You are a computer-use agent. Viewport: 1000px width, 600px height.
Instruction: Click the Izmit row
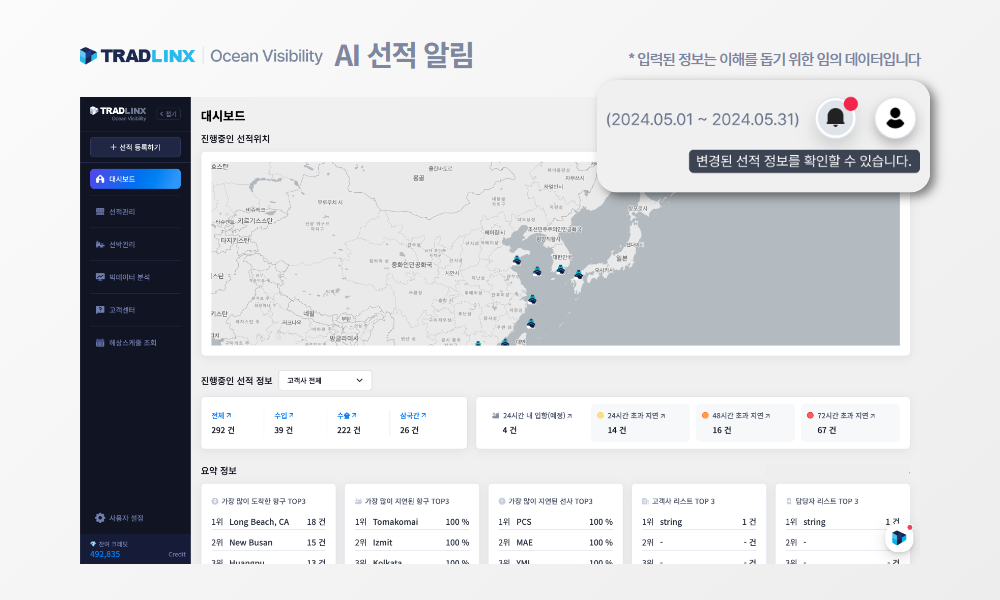point(412,543)
